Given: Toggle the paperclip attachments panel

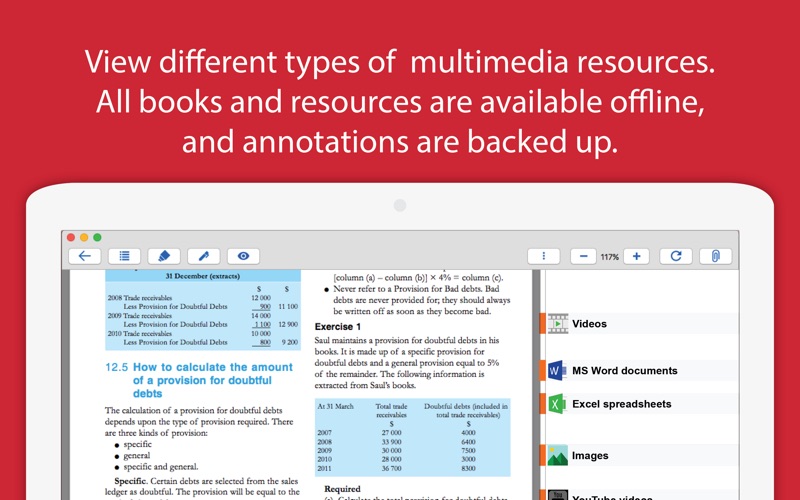Looking at the screenshot, I should (715, 256).
